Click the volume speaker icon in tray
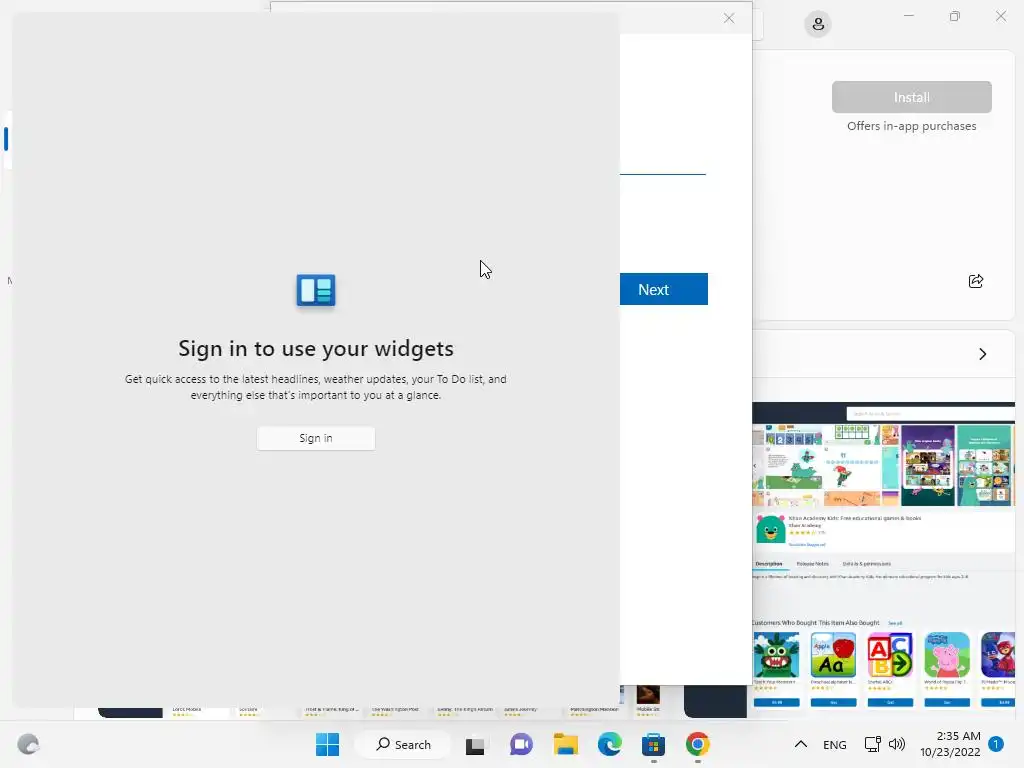The width and height of the screenshot is (1024, 768). (897, 744)
